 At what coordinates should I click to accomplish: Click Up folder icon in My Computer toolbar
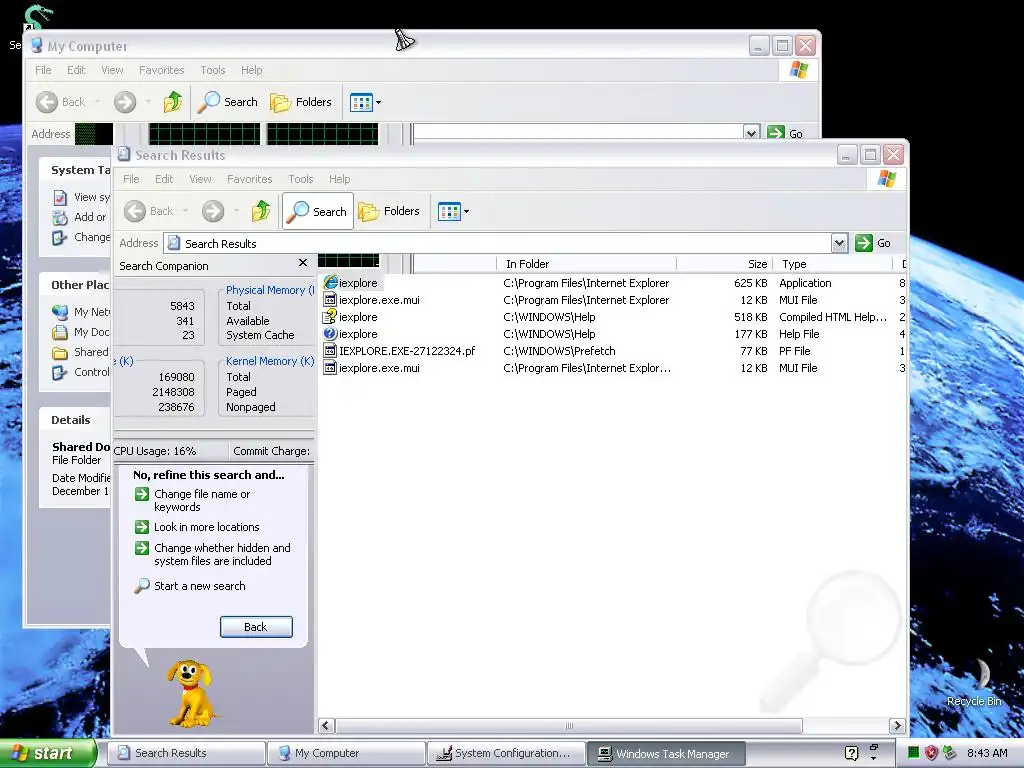point(173,101)
